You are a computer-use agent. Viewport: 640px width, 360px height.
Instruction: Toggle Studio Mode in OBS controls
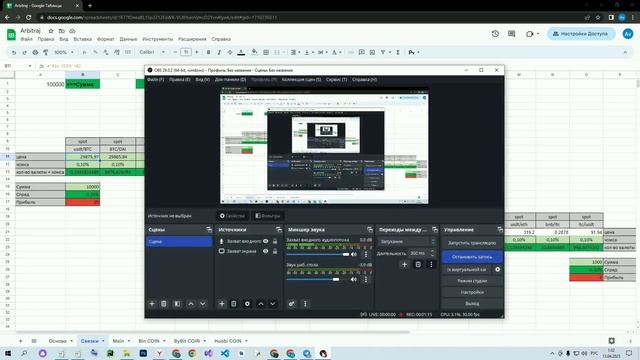click(472, 281)
